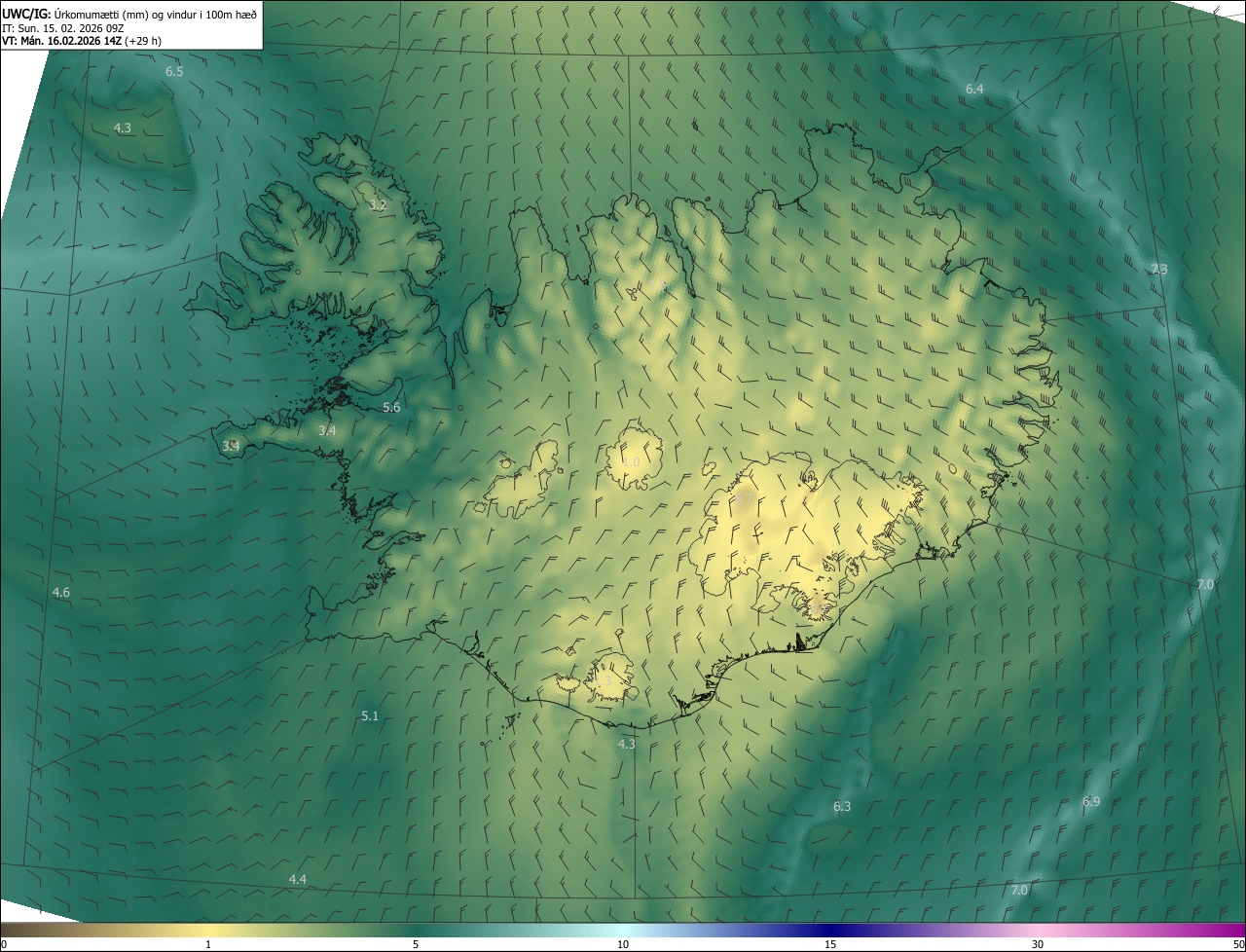The width and height of the screenshot is (1246, 952).
Task: Click the faint 1.3 value on Mýrdalsjökull
Action: coord(604,682)
